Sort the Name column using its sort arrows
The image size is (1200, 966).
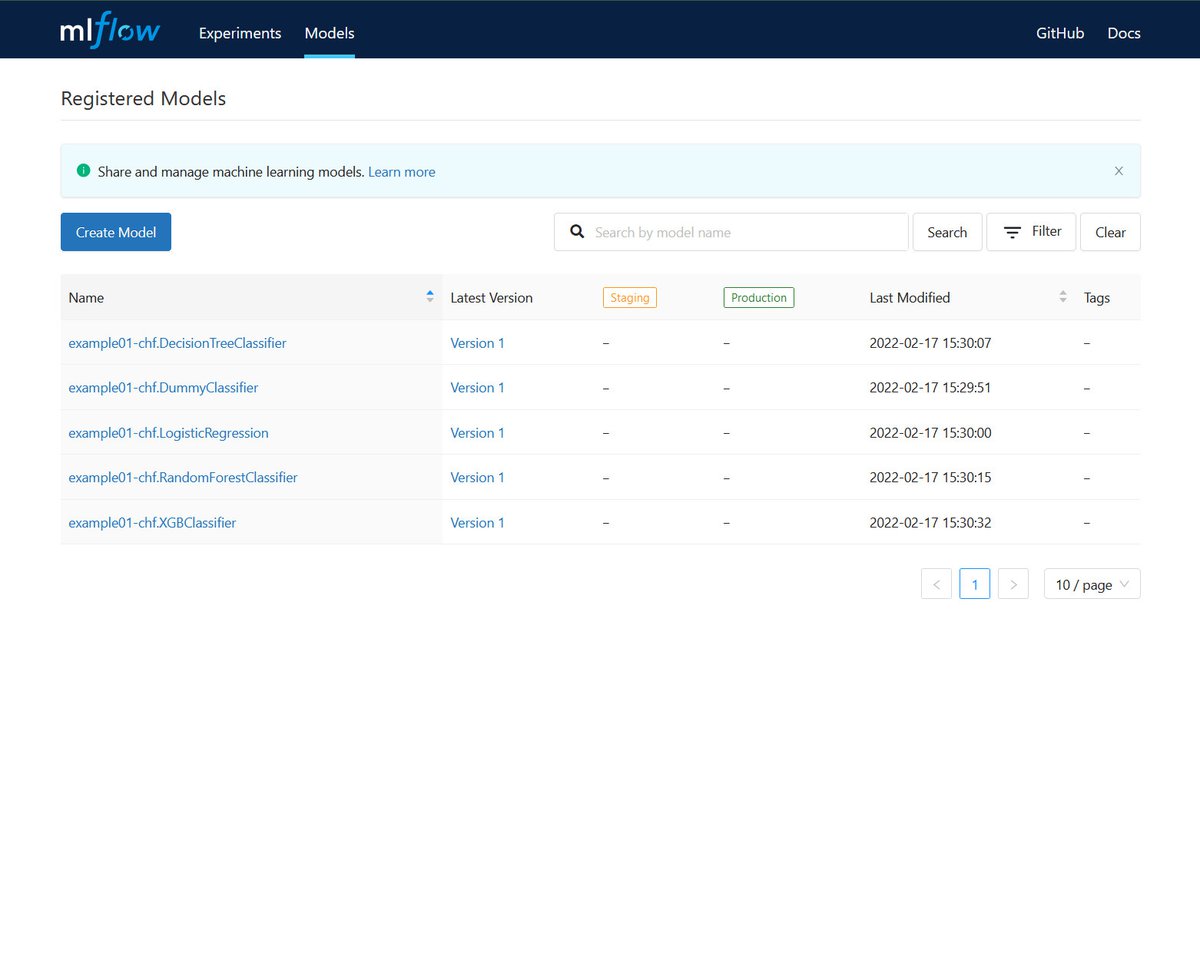point(429,296)
